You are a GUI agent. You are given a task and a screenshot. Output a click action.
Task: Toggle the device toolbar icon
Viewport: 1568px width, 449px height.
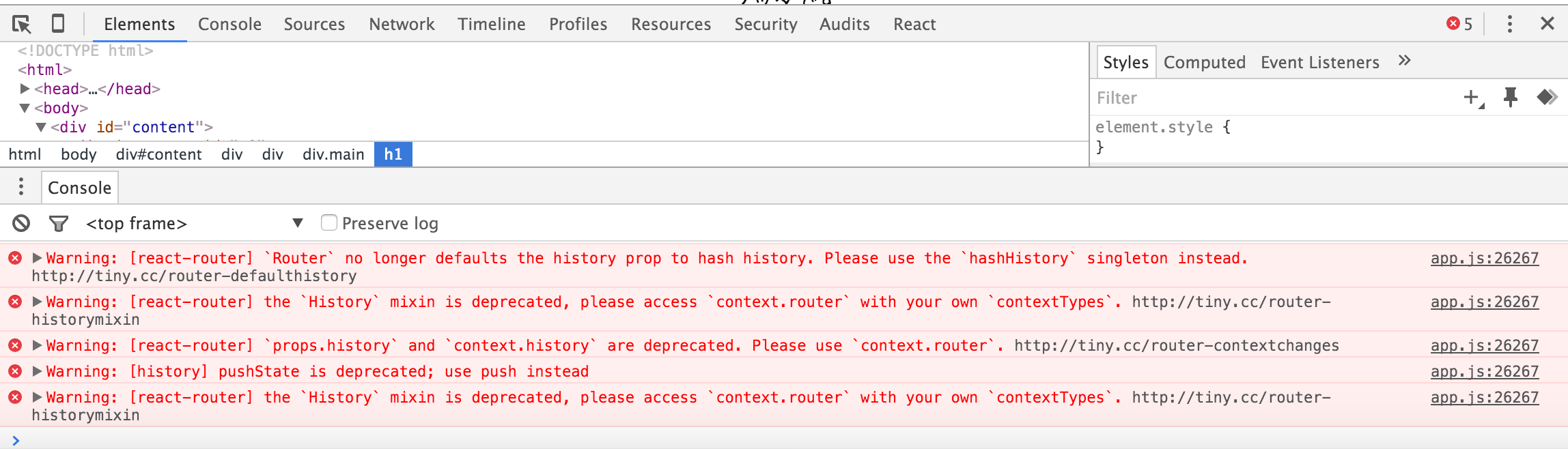pos(57,23)
